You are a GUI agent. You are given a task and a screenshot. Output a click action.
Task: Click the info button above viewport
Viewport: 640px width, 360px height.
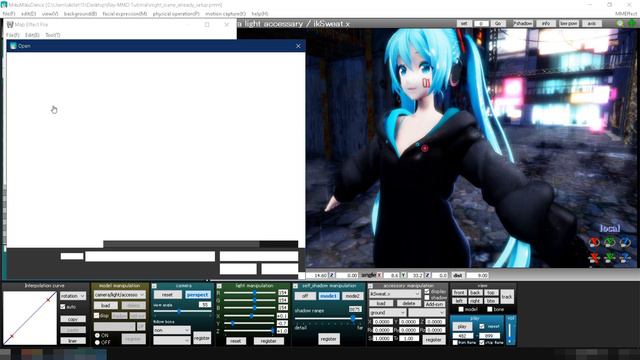pyautogui.click(x=546, y=24)
